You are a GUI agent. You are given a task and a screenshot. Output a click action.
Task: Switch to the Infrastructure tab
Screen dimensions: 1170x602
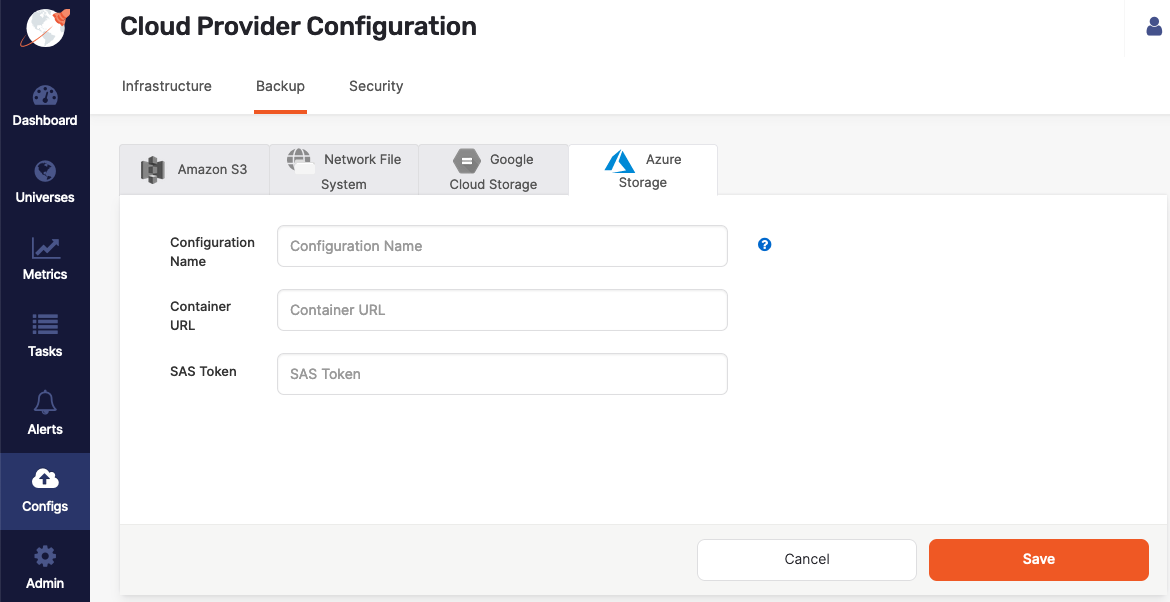click(x=166, y=86)
